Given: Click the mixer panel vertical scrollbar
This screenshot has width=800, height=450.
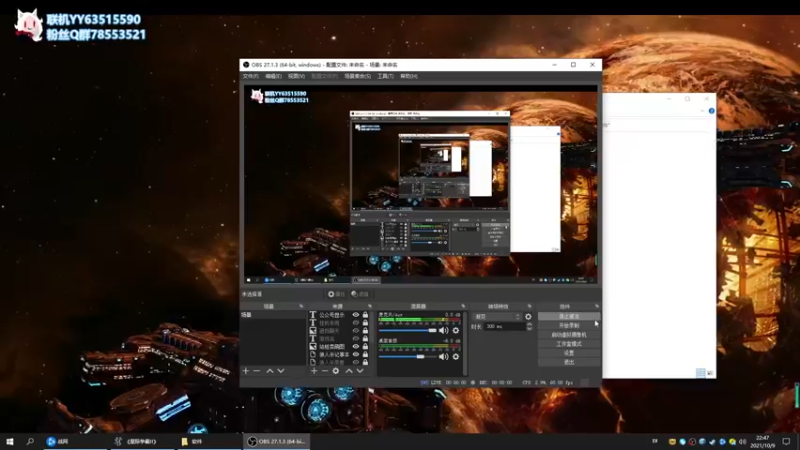Looking at the screenshot, I should click(x=465, y=344).
